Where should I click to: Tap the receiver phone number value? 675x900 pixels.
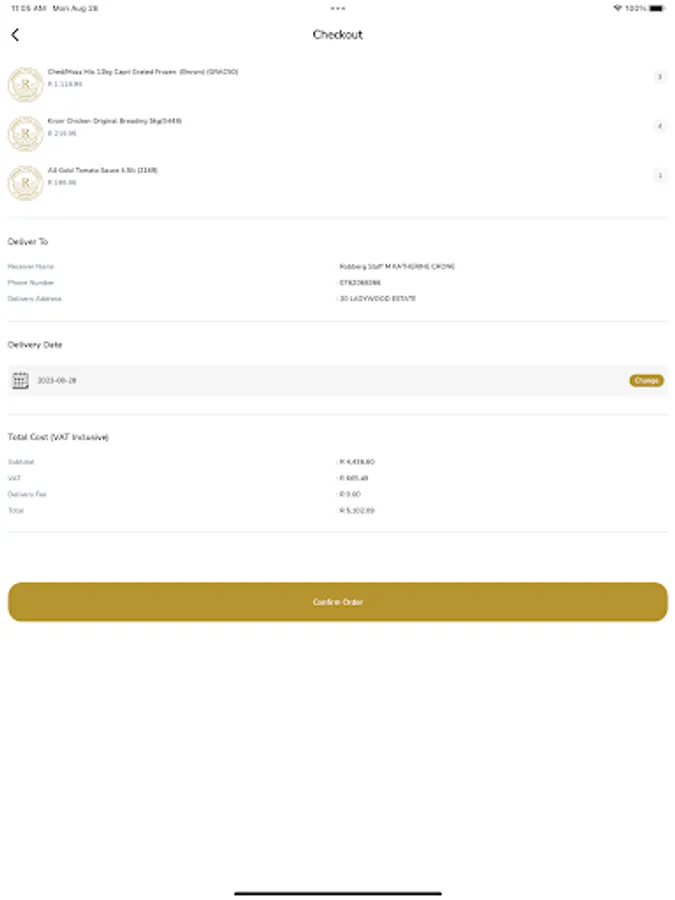(x=360, y=283)
